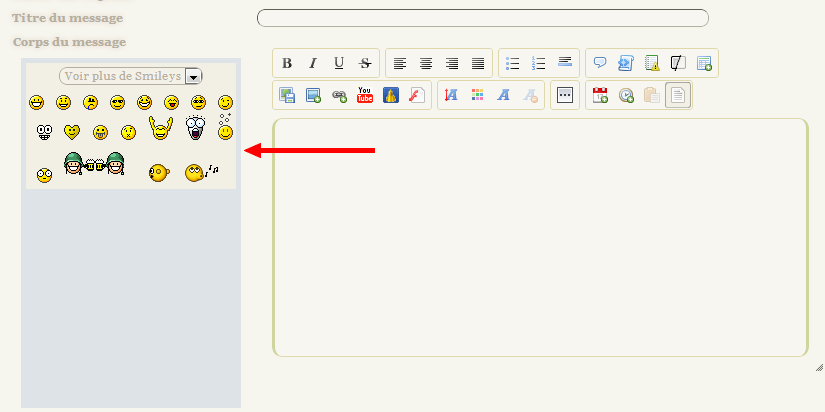Open the host an image tool
The width and height of the screenshot is (825, 412).
point(287,95)
